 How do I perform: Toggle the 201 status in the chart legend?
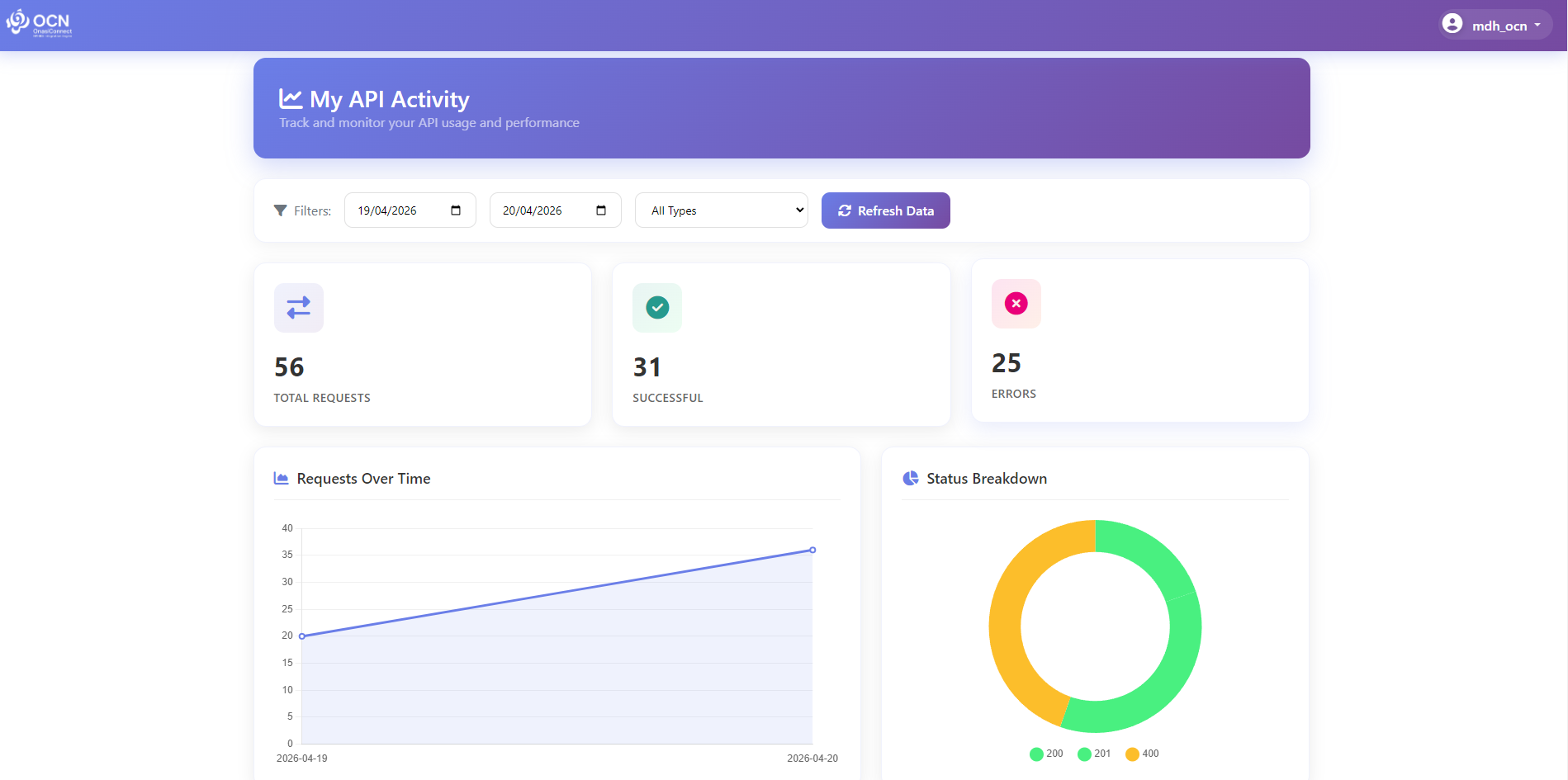click(x=1094, y=754)
